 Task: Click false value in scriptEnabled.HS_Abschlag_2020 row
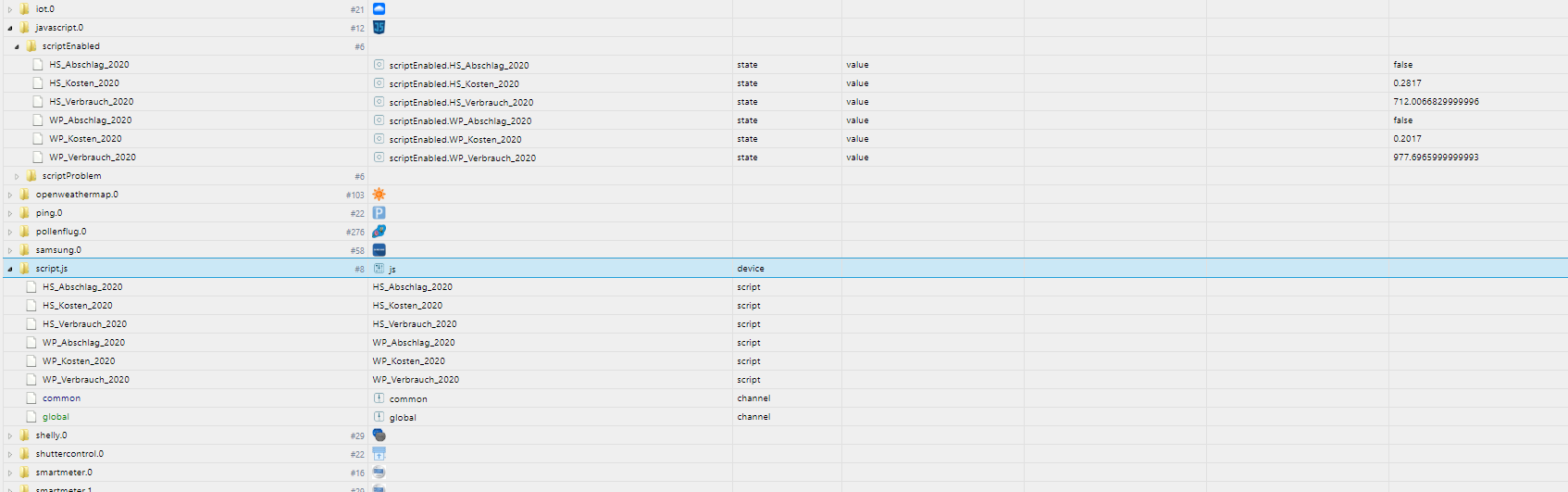point(1403,65)
